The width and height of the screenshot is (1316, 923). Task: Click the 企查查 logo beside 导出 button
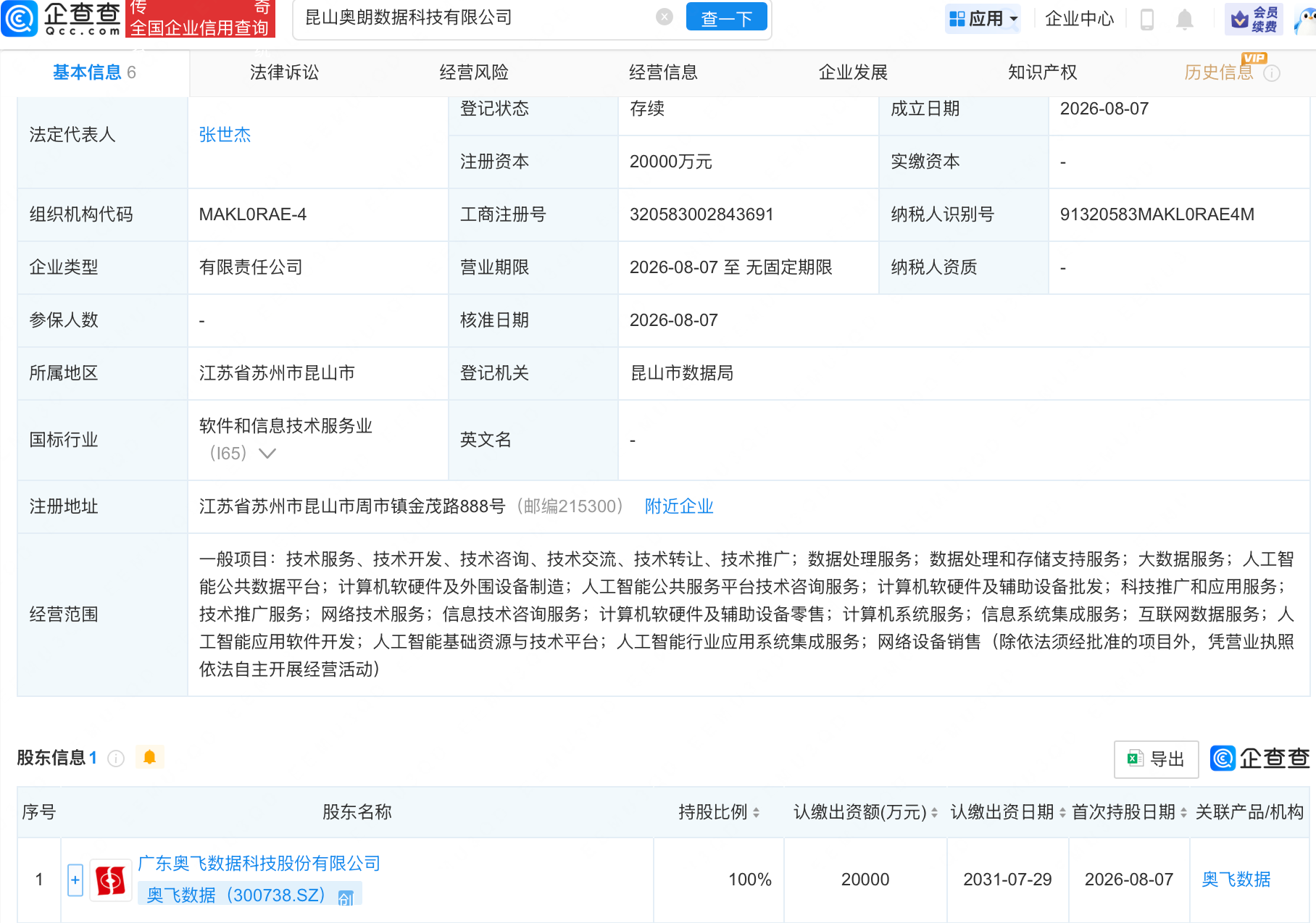[x=1259, y=759]
